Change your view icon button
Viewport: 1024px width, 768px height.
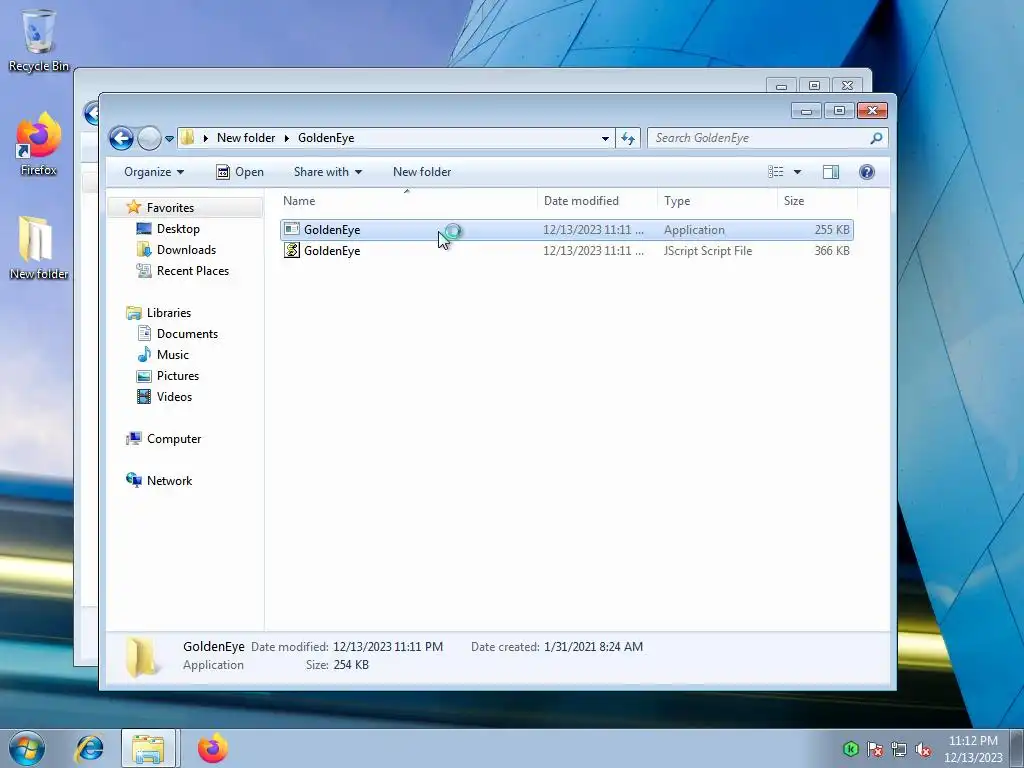775,172
